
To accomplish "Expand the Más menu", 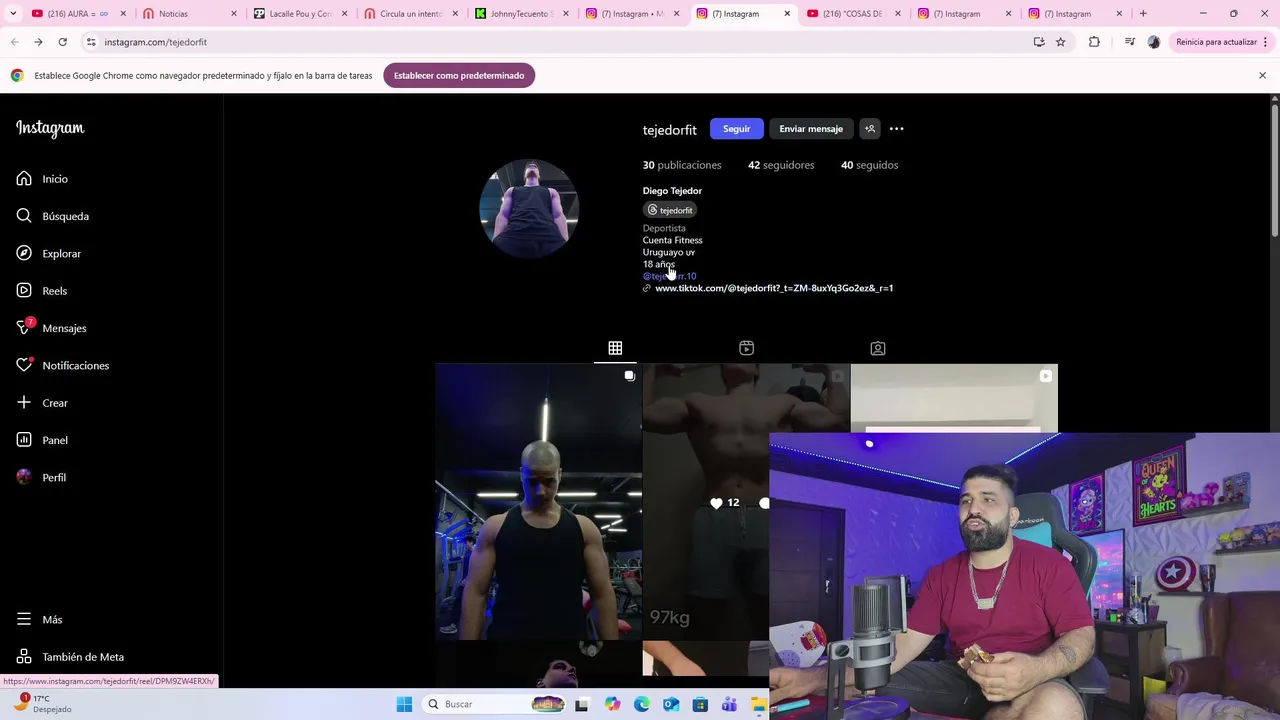I will 39,620.
